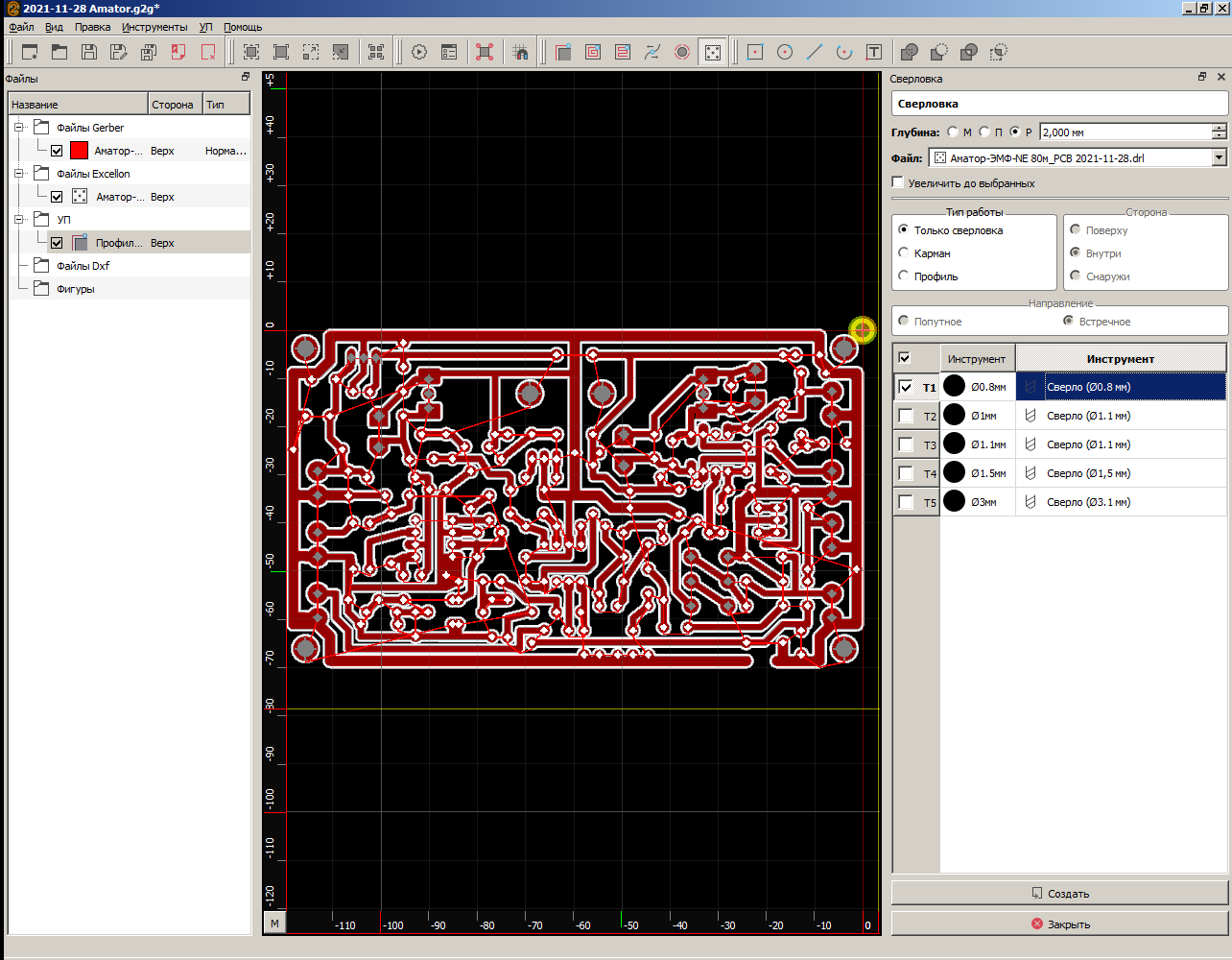Check the 'Увеличить до выбранных' checkbox

[x=898, y=182]
